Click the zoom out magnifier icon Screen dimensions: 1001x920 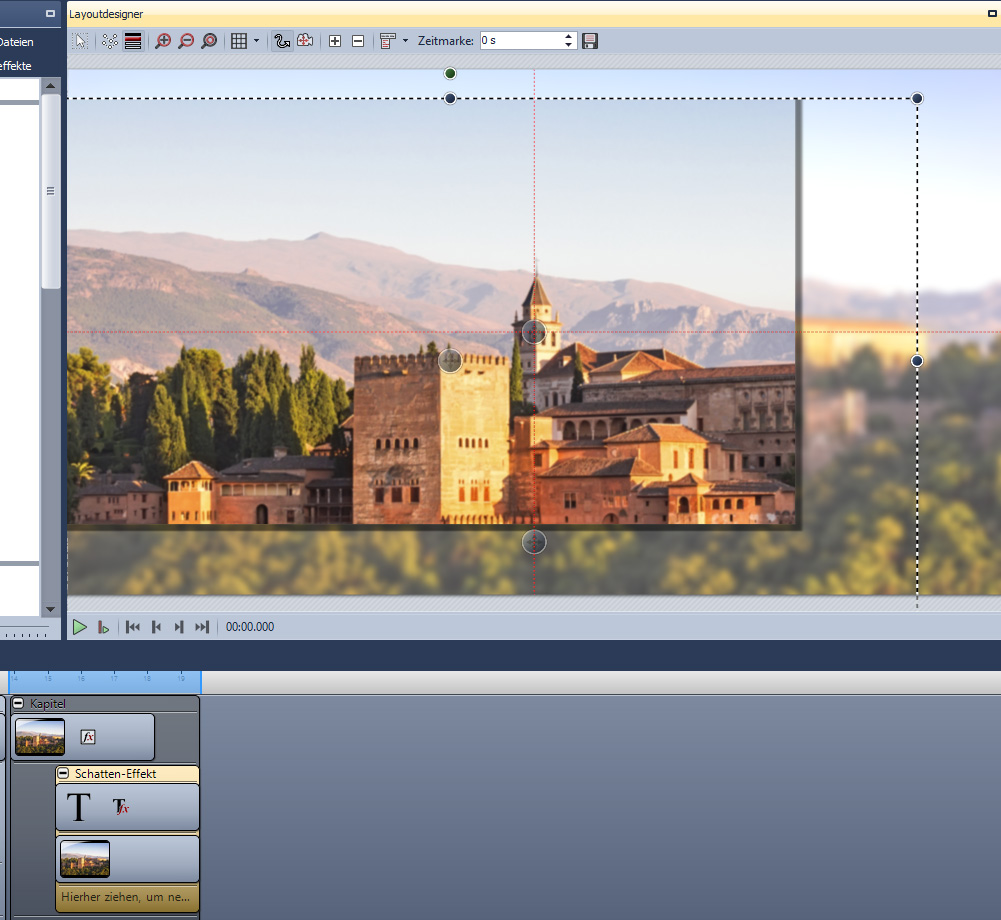coord(186,41)
